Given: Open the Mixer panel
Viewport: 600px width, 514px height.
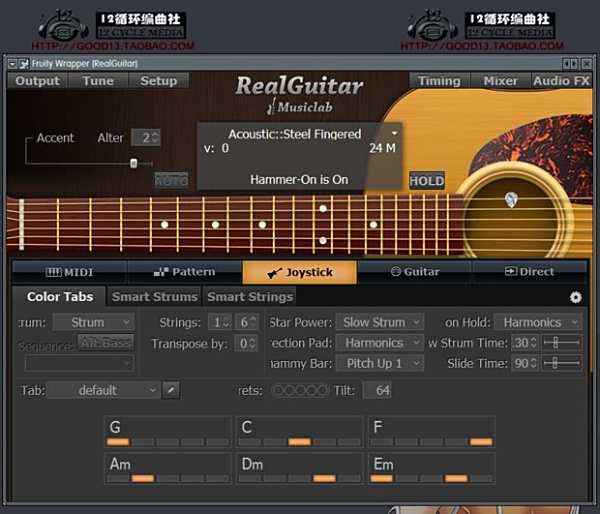Looking at the screenshot, I should [x=500, y=81].
